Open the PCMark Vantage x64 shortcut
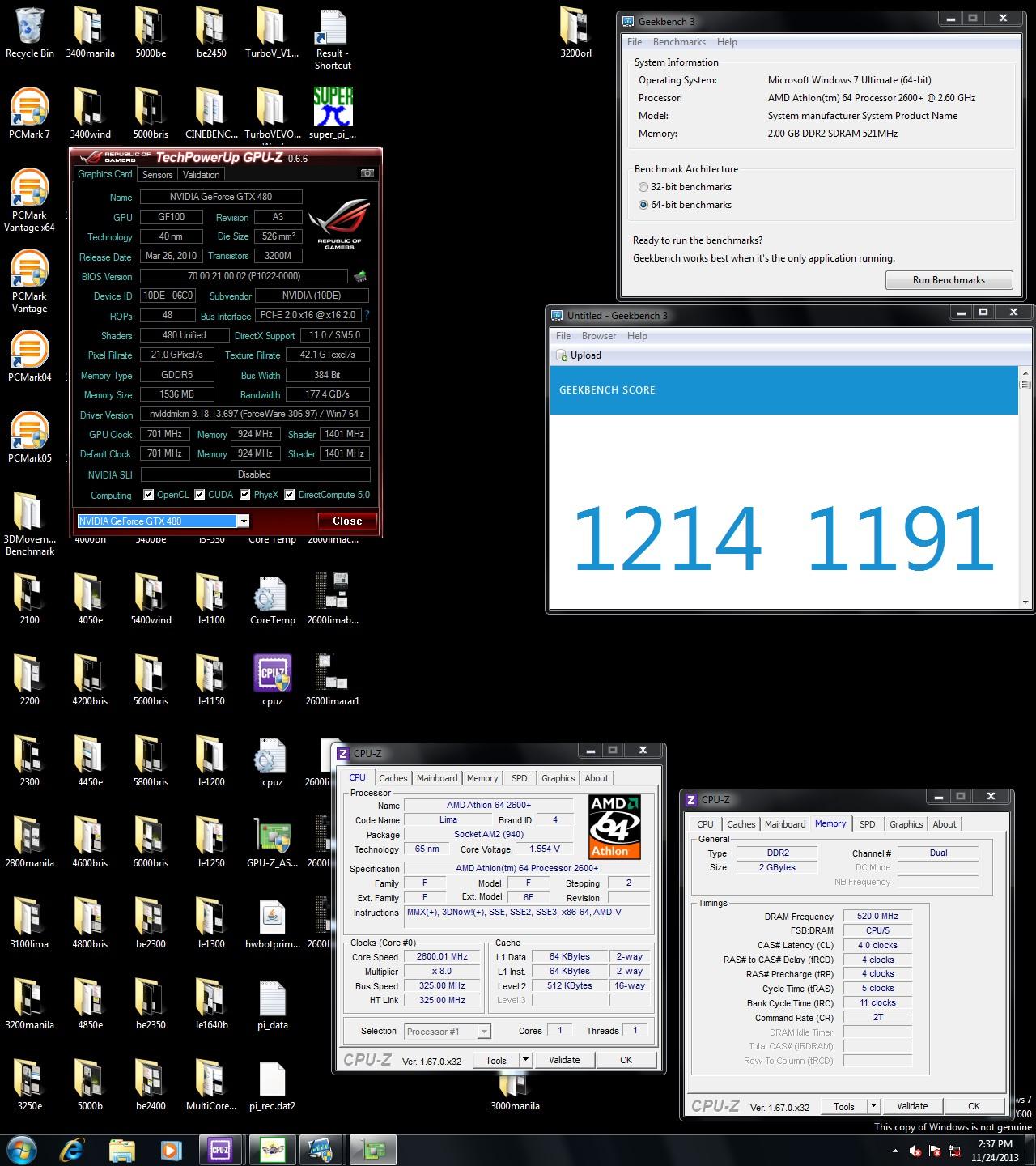The height and width of the screenshot is (1166, 1036). click(x=29, y=201)
